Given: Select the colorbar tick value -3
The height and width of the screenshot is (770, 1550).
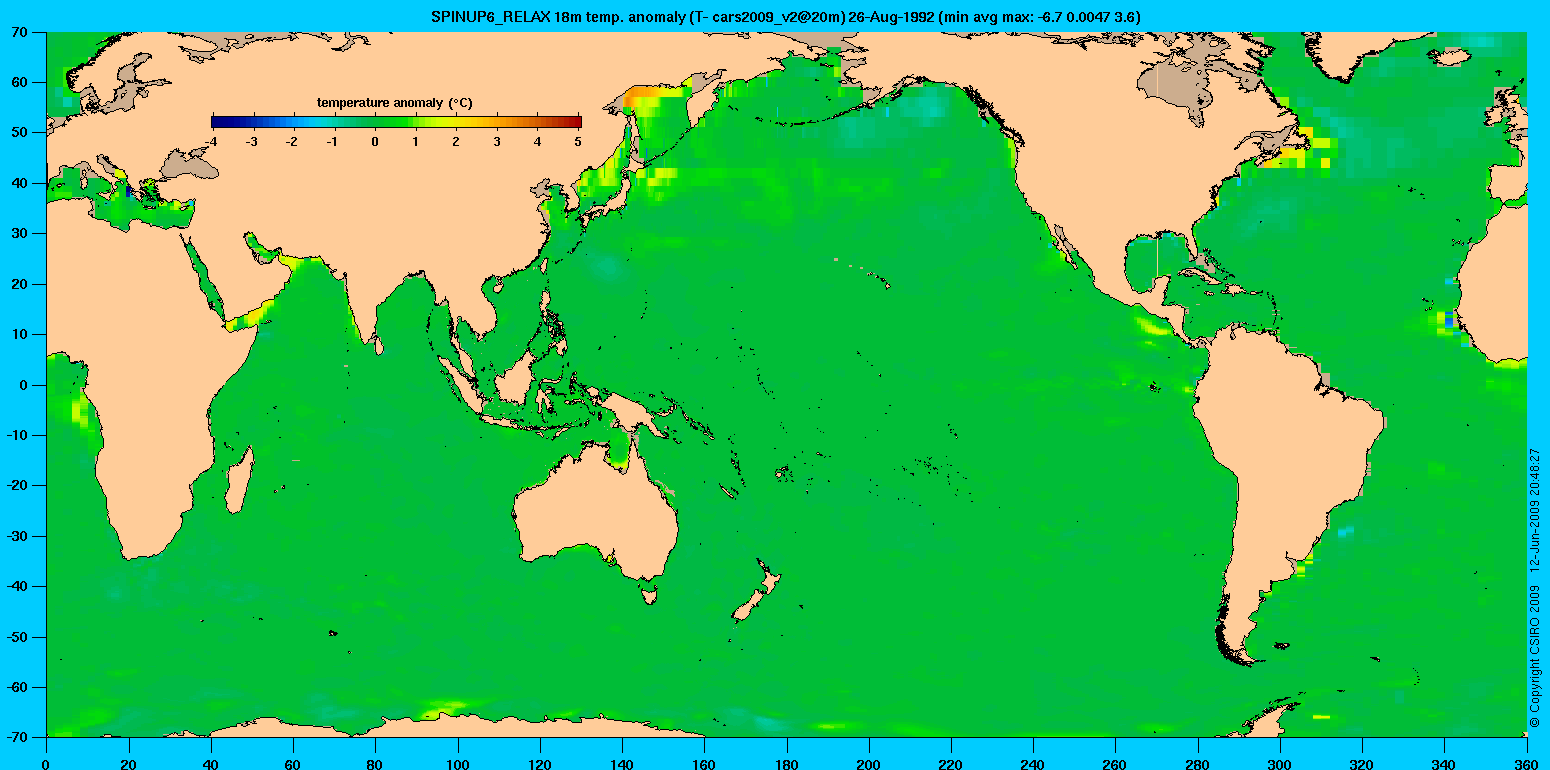Looking at the screenshot, I should [x=252, y=141].
